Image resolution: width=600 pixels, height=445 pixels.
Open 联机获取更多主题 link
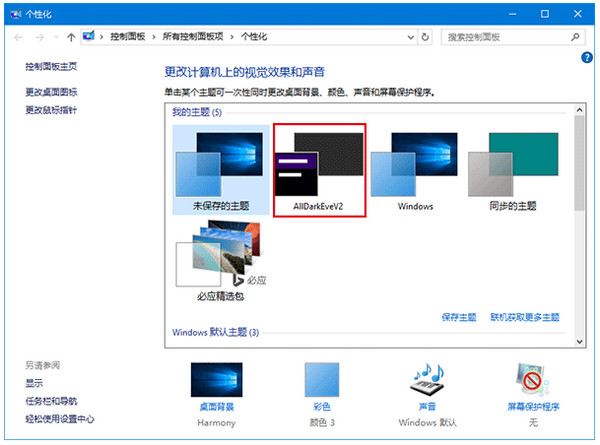coord(525,317)
